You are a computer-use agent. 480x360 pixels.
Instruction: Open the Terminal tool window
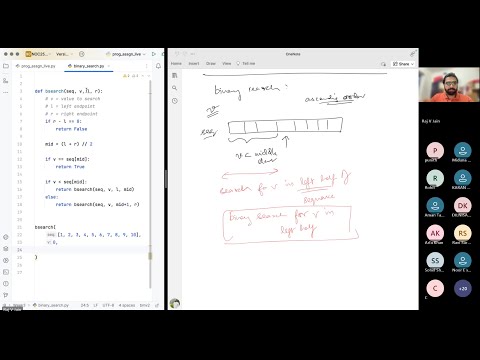point(6,272)
